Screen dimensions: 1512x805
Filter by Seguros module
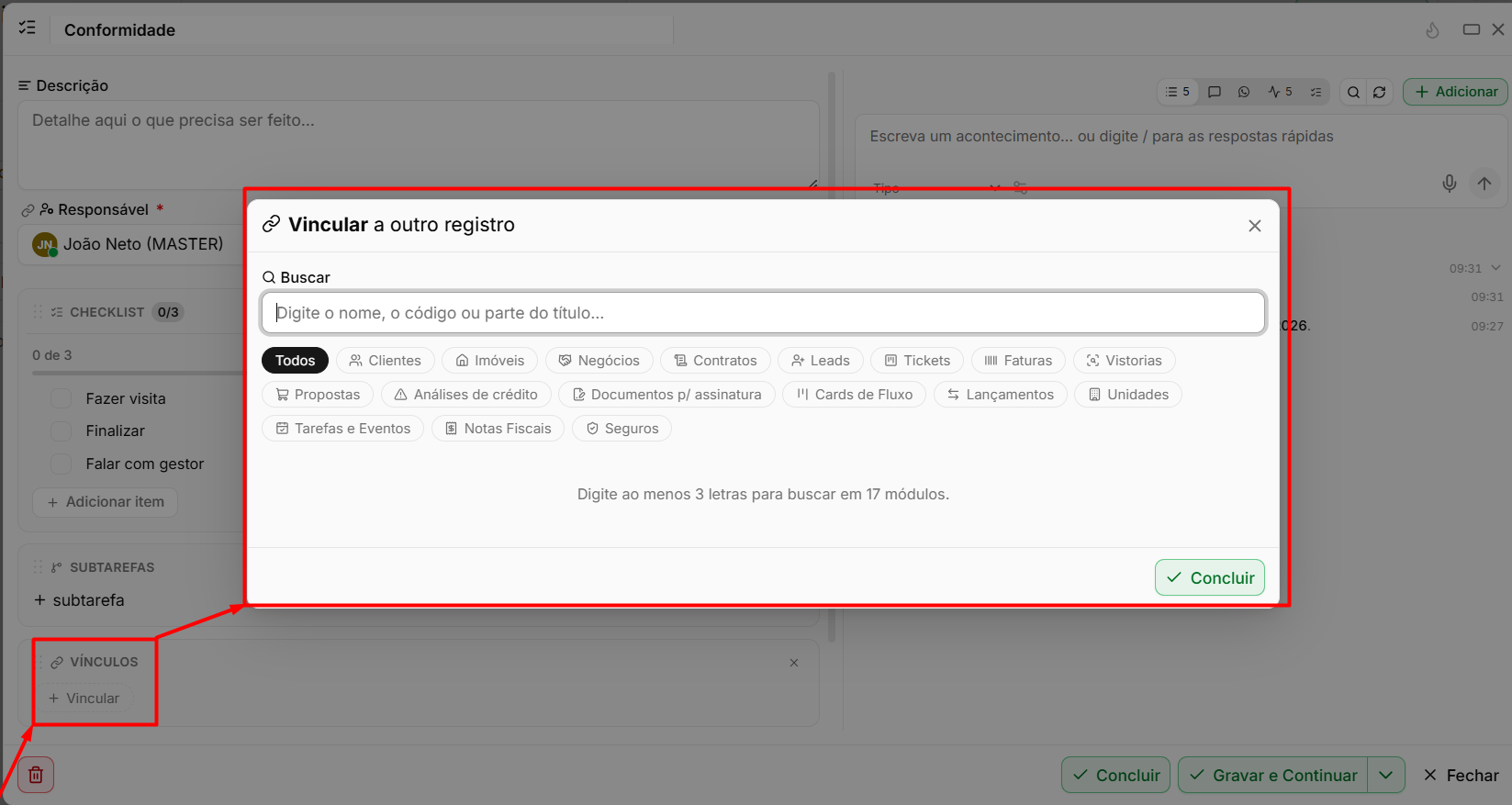[x=622, y=429]
